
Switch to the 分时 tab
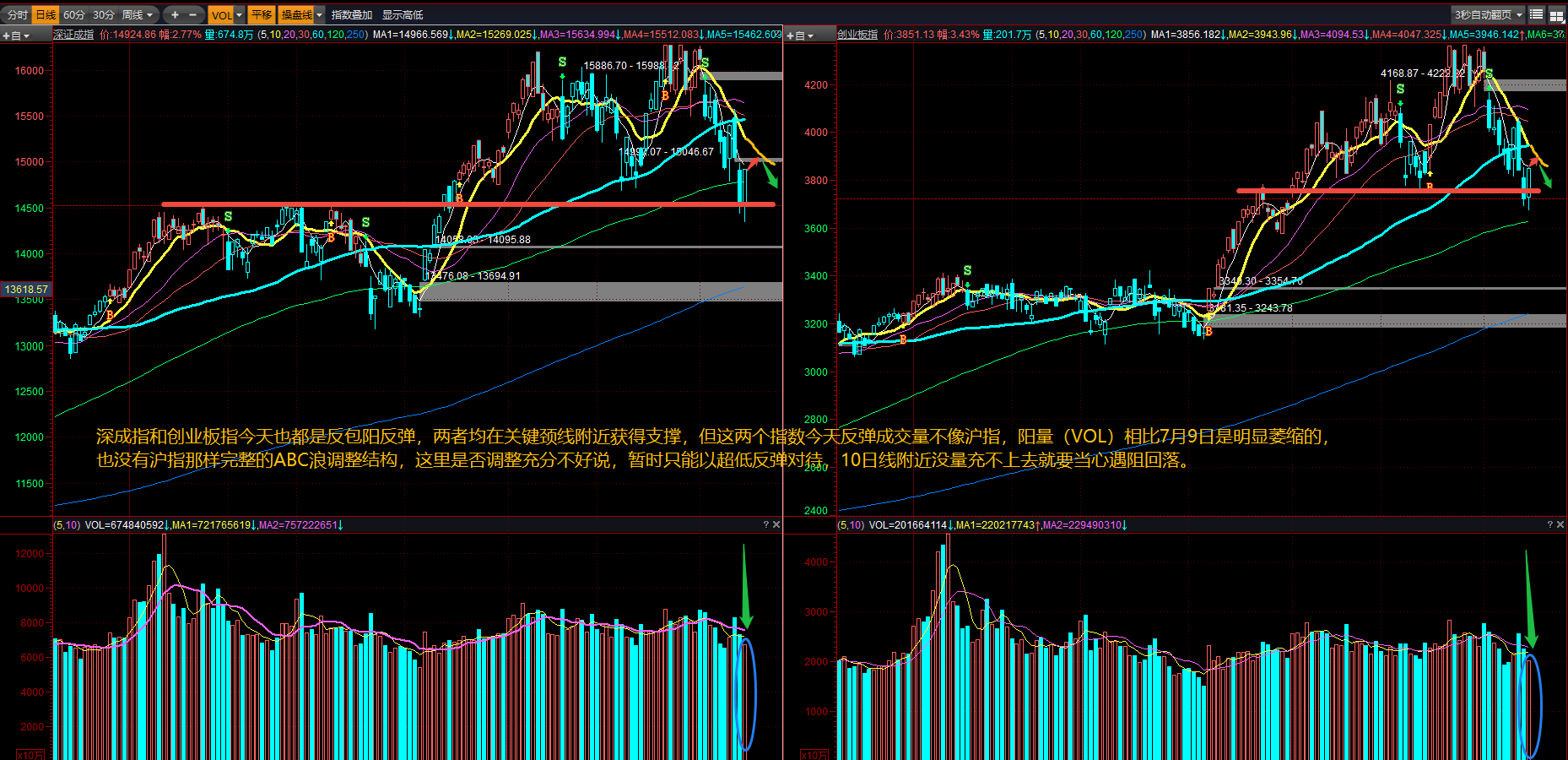click(17, 14)
